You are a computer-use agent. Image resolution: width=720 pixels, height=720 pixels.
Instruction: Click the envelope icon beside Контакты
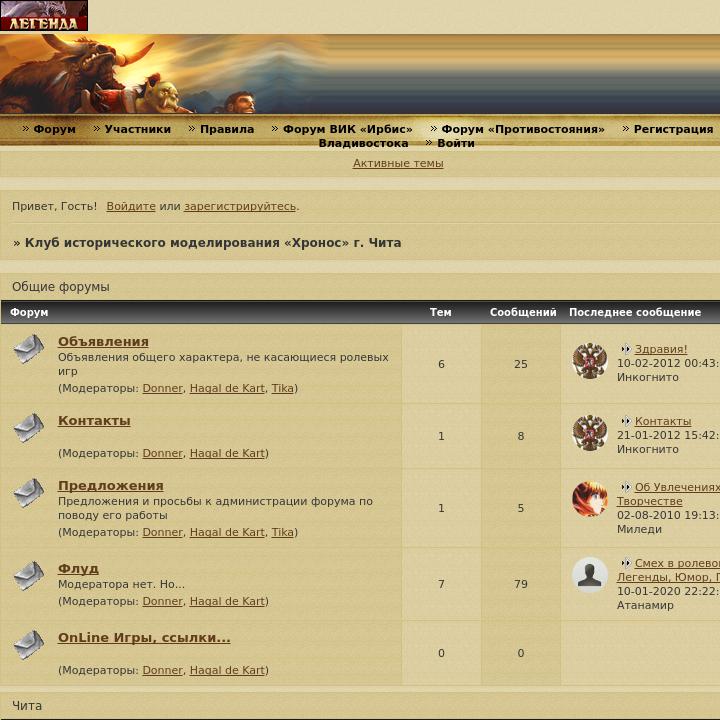tap(29, 428)
